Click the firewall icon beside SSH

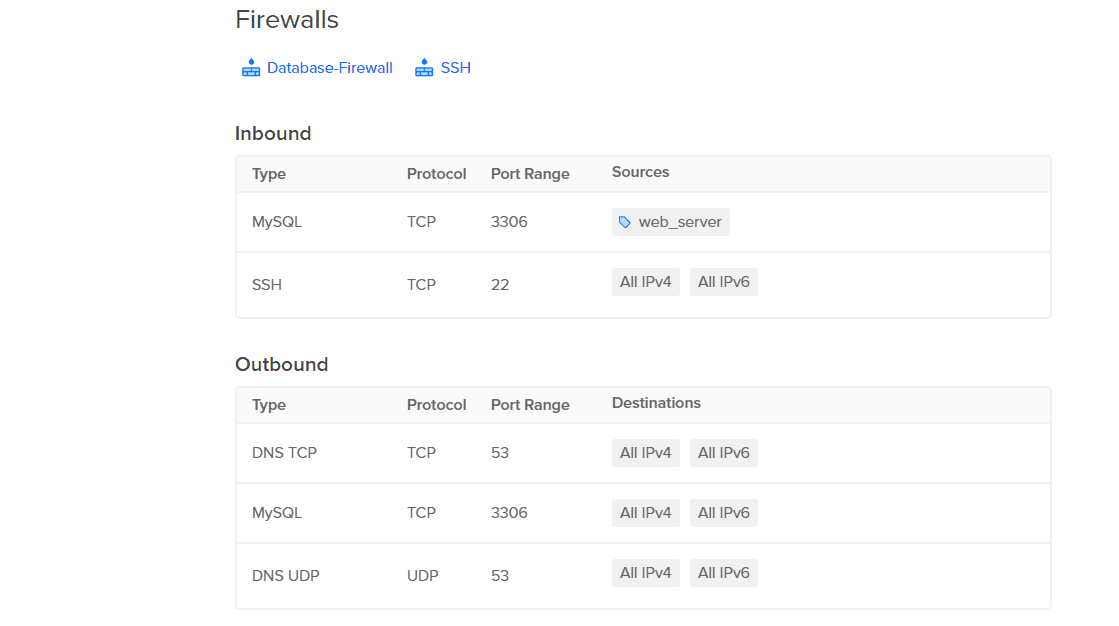[424, 67]
